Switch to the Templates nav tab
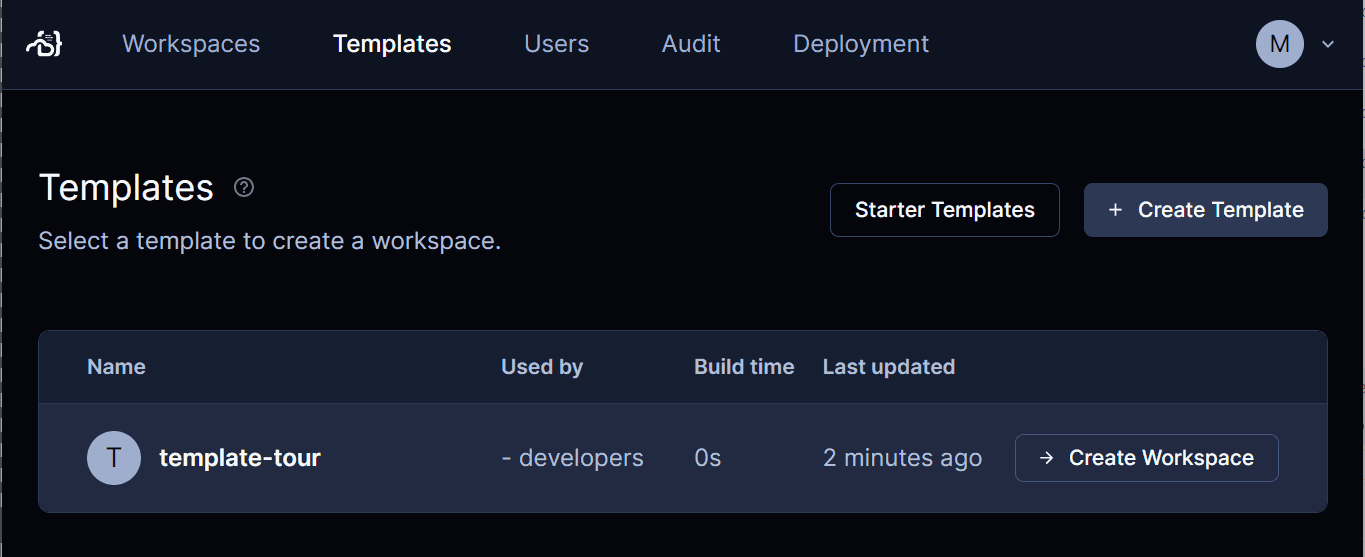 coord(392,44)
